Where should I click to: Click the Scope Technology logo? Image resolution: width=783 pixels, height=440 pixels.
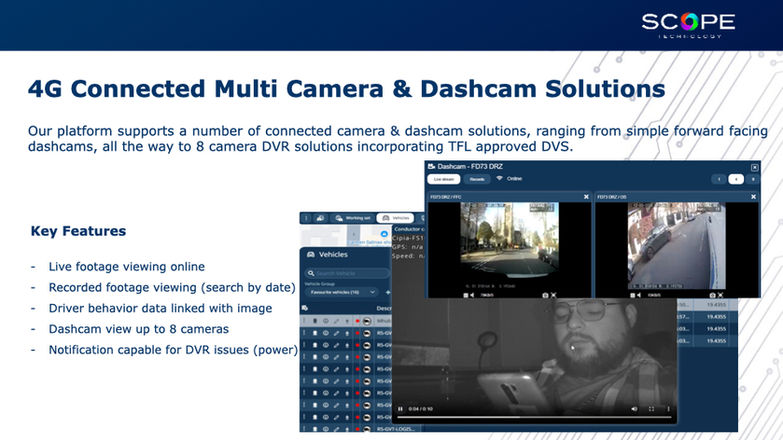688,25
